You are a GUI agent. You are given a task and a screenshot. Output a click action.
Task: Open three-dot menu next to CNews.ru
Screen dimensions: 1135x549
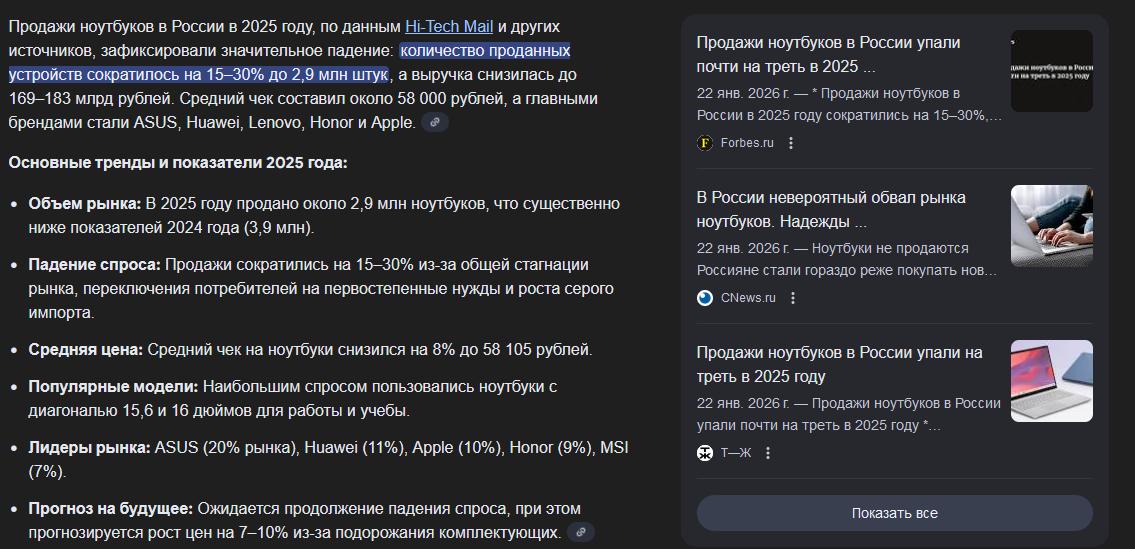click(x=793, y=298)
